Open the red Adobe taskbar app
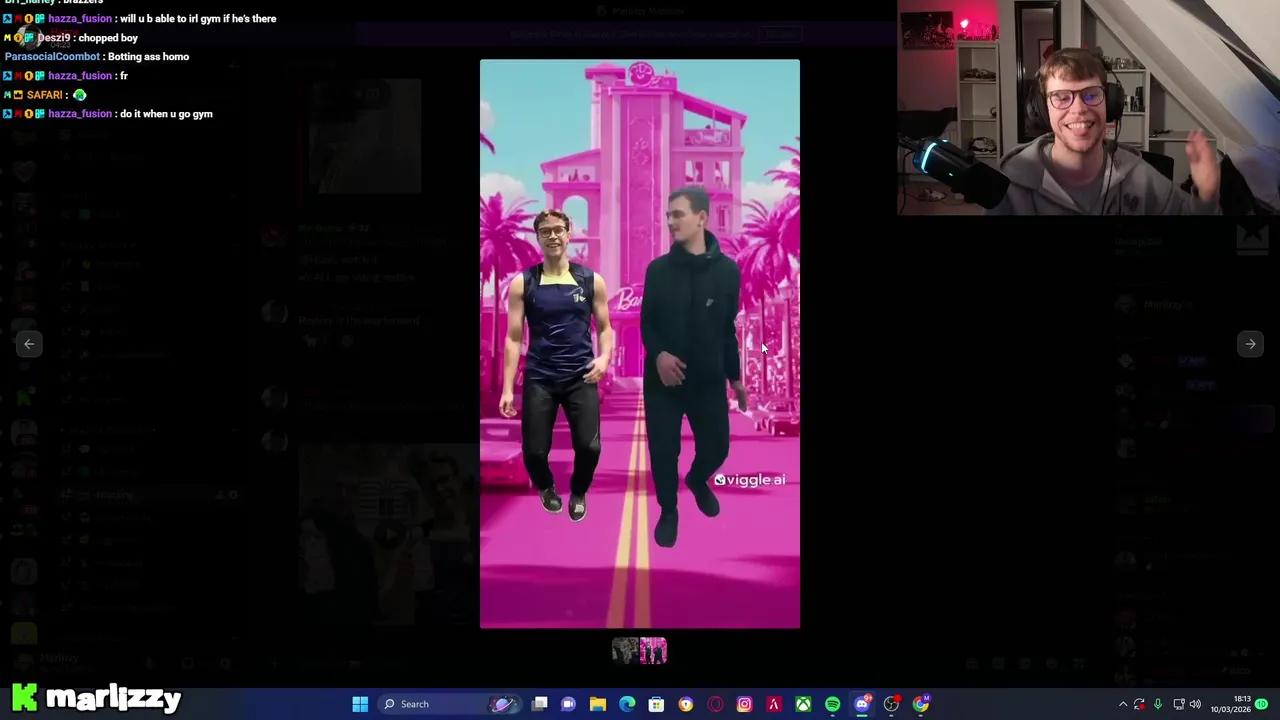The image size is (1280, 720). 773,704
